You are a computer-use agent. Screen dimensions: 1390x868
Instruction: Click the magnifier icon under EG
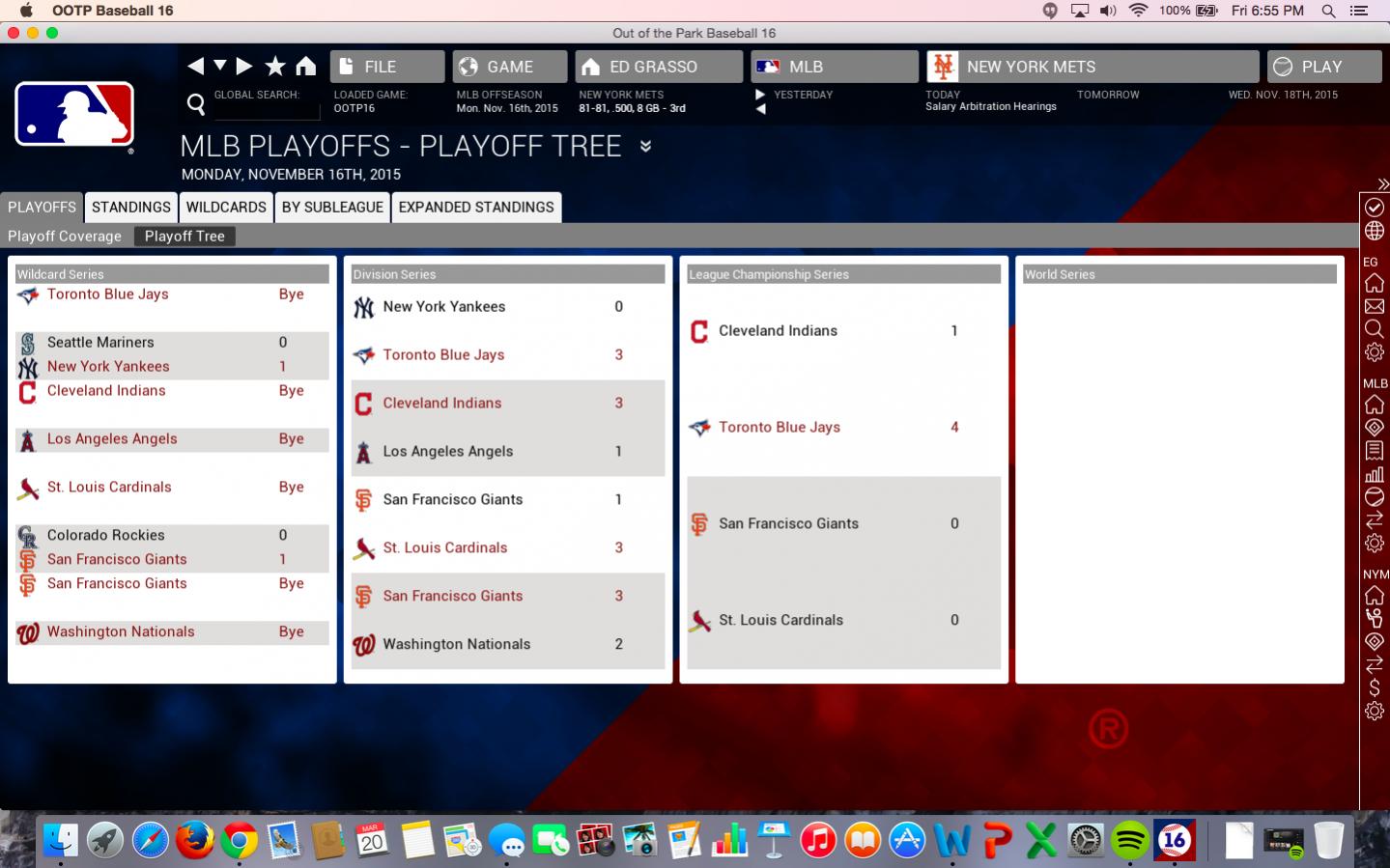pos(1375,329)
